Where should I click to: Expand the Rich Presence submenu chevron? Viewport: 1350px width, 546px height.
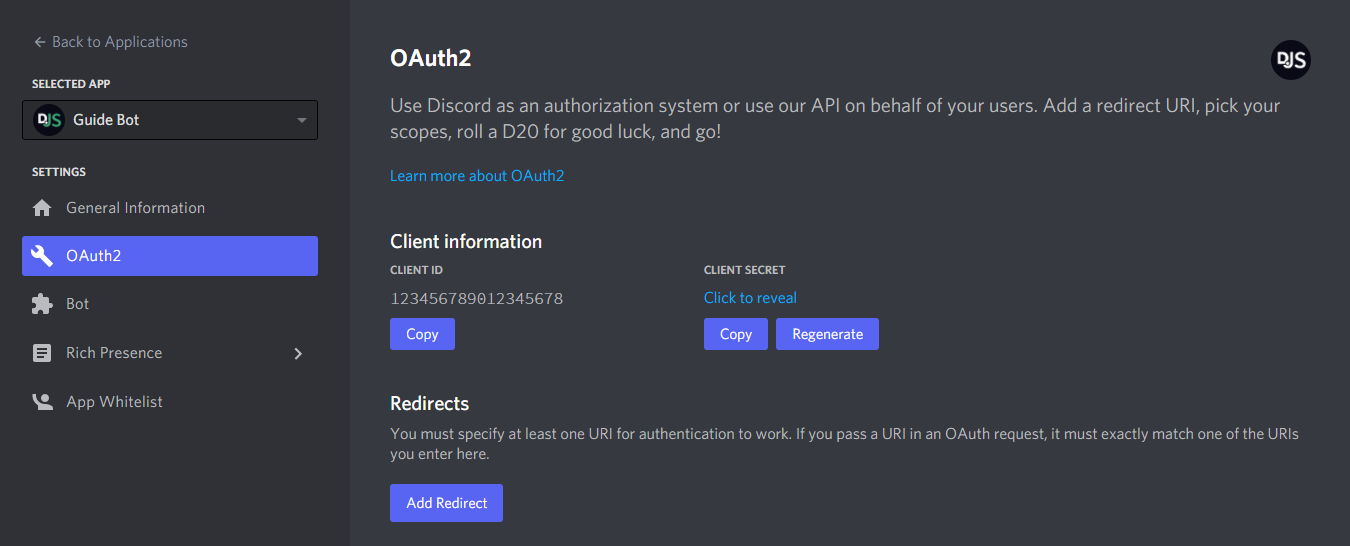coord(298,353)
